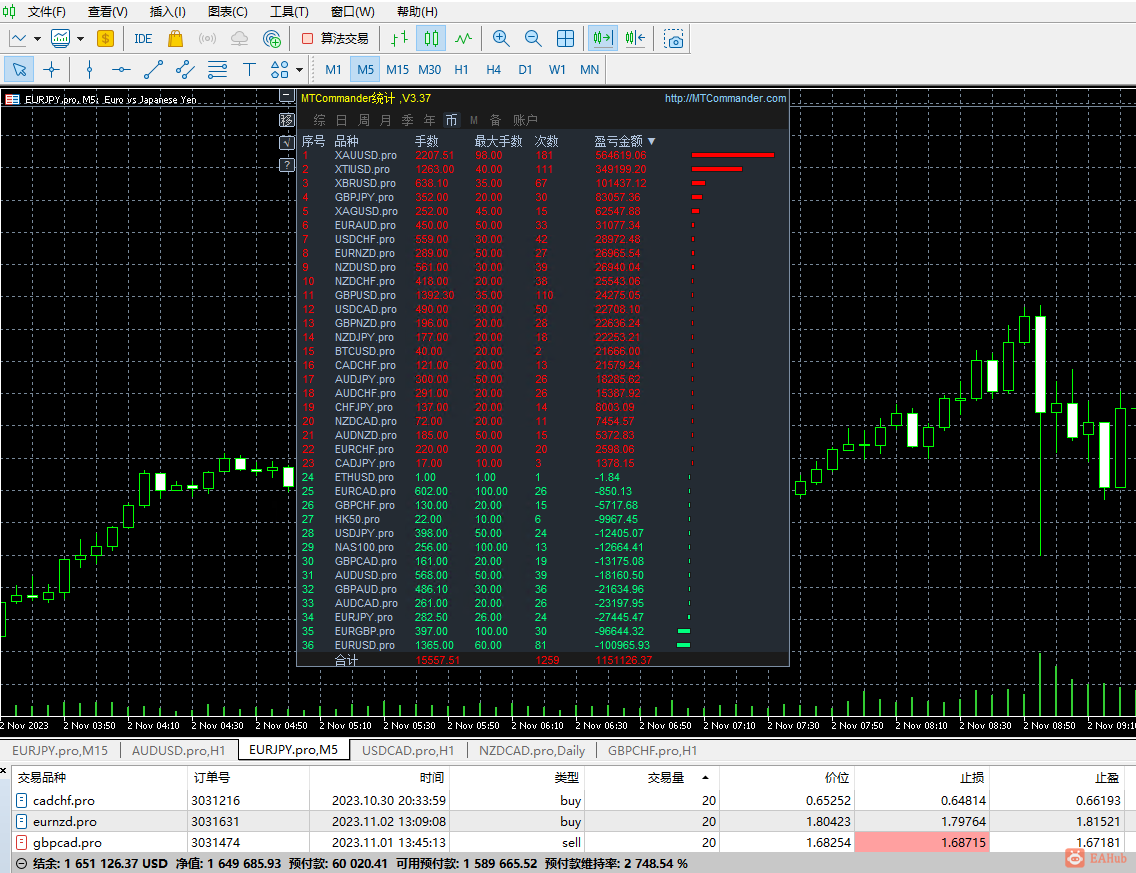
Task: Expand the new chart dropdown arrow
Action: click(x=37, y=39)
